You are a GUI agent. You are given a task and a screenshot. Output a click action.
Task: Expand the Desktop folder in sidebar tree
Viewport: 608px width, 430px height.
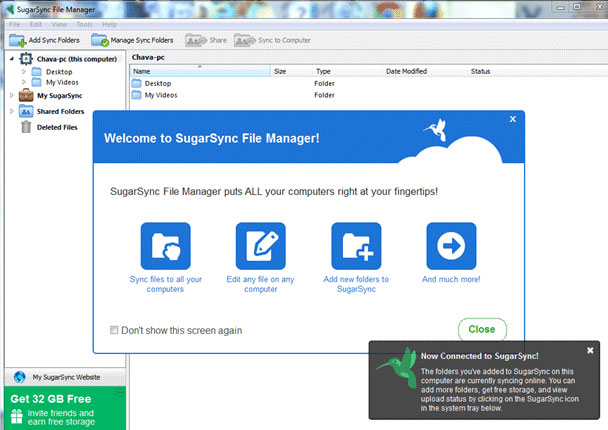(24, 72)
